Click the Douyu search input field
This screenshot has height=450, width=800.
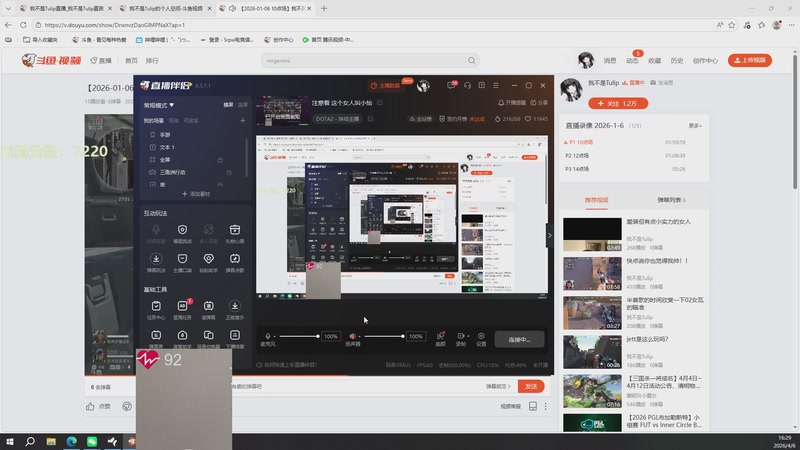[x=363, y=60]
